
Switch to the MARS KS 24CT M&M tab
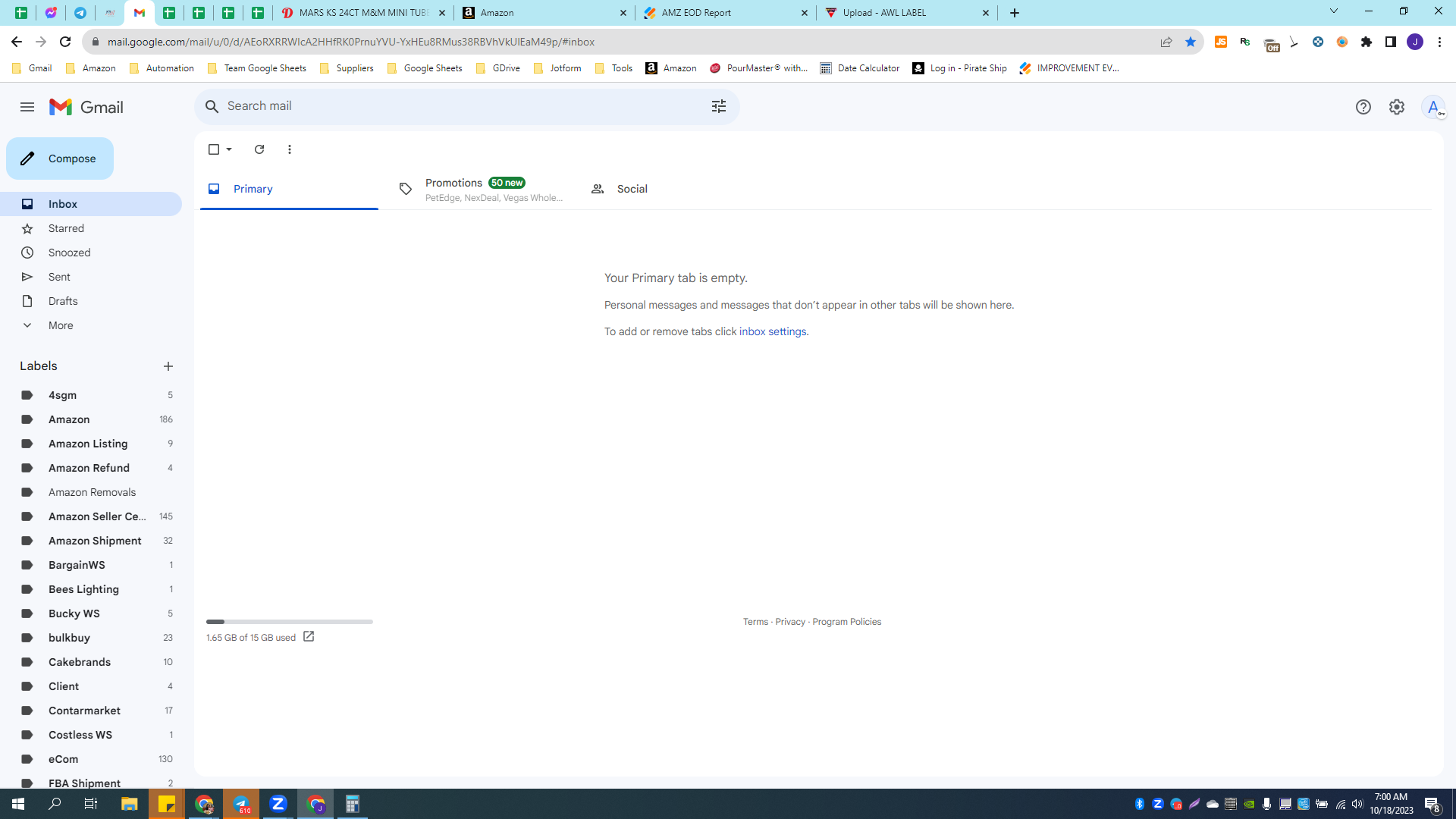coord(364,13)
